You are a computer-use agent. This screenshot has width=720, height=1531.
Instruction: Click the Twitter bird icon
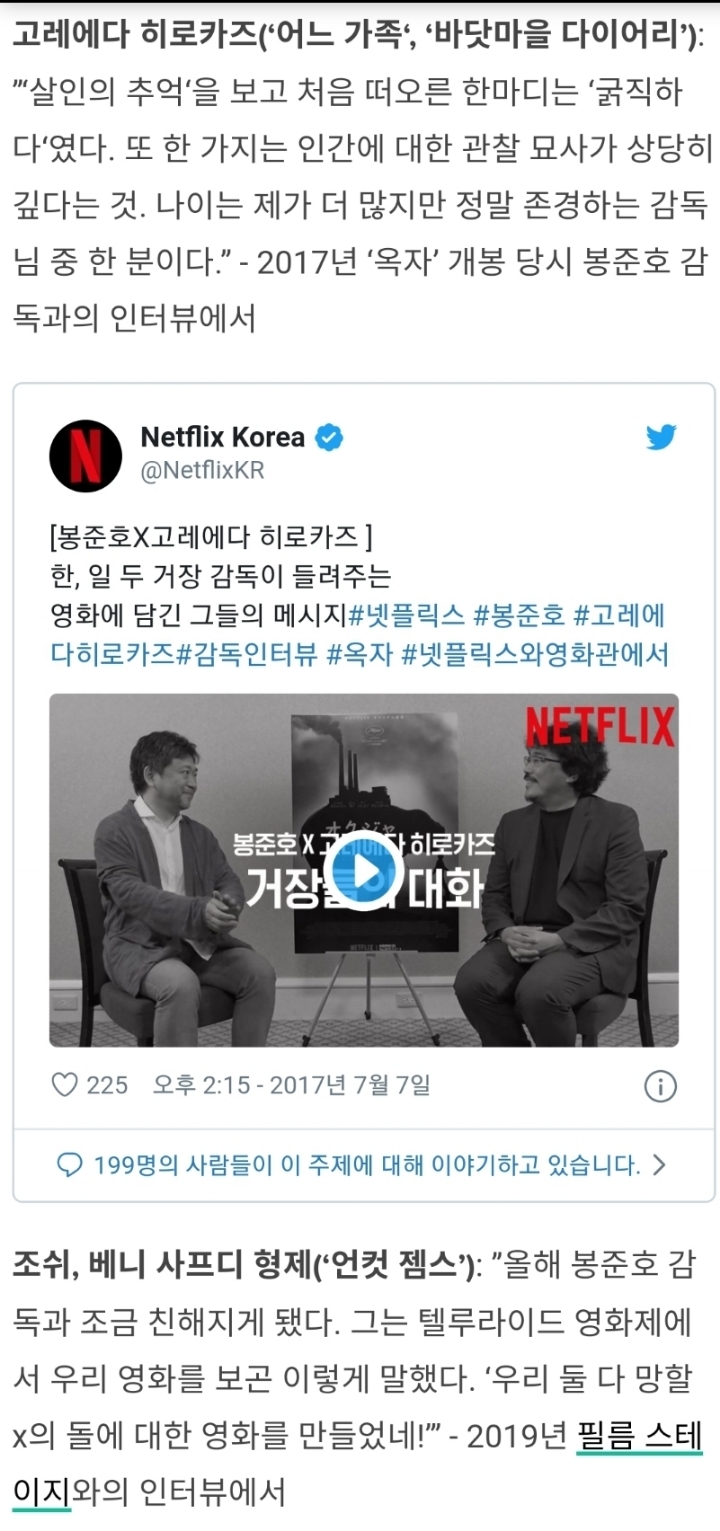coord(661,437)
